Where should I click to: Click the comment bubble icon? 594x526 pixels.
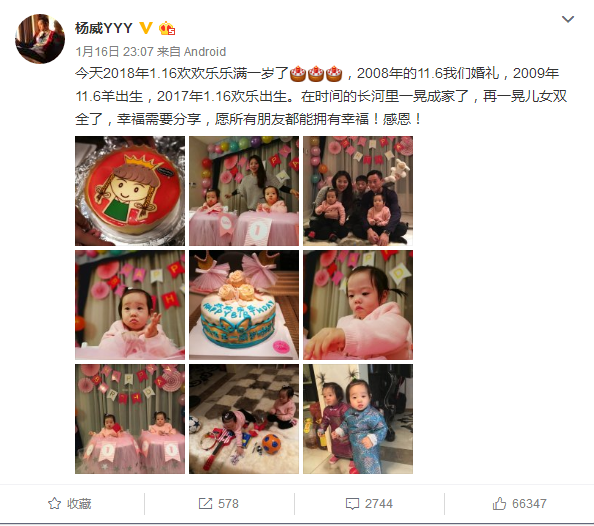(x=352, y=504)
